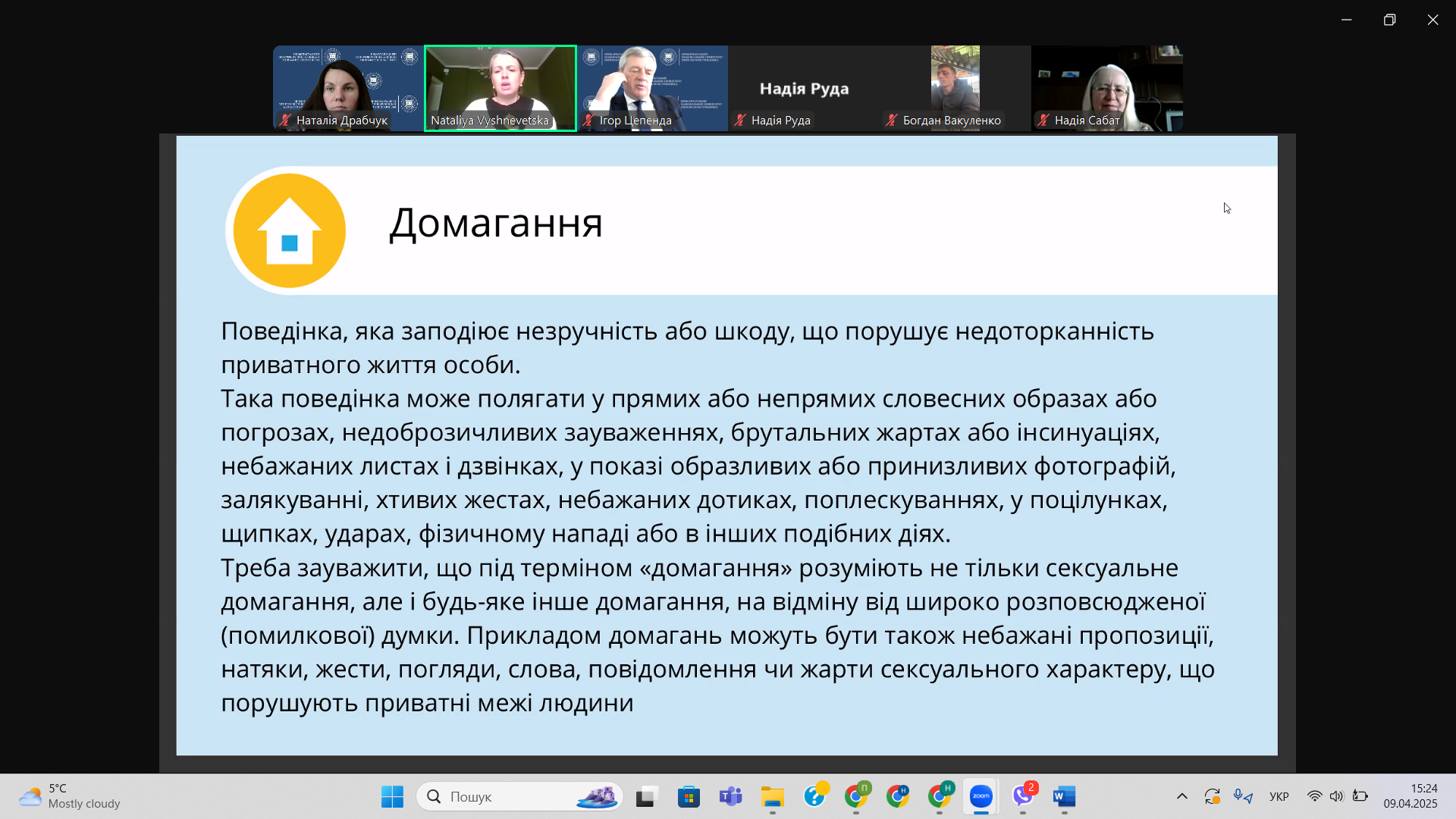
Task: Switch the УКР keyboard language indicator
Action: click(x=1279, y=796)
